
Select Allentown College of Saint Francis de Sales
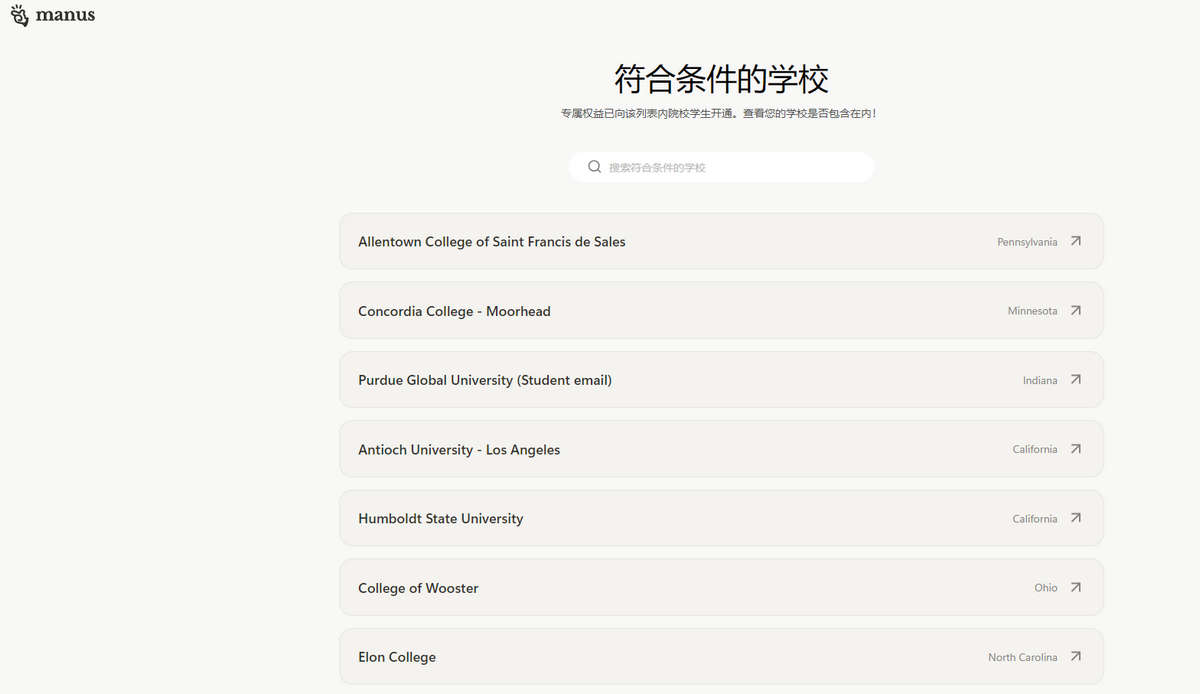[721, 241]
